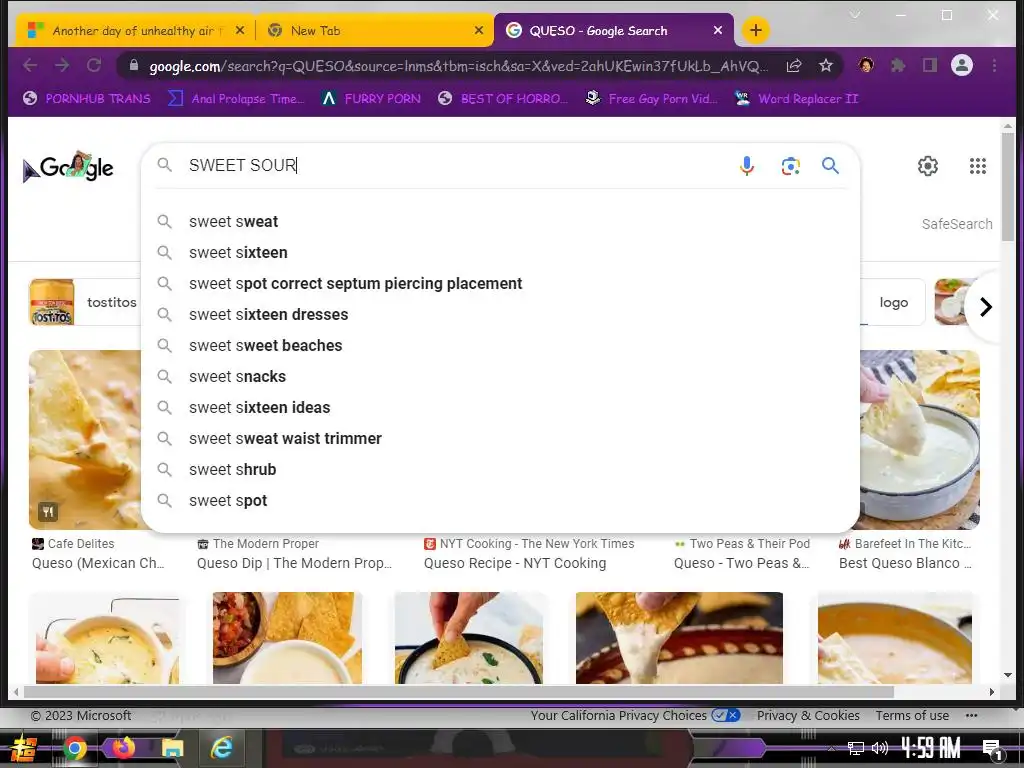This screenshot has width=1024, height=768.
Task: Launch Firefox from the taskbar
Action: (123, 748)
